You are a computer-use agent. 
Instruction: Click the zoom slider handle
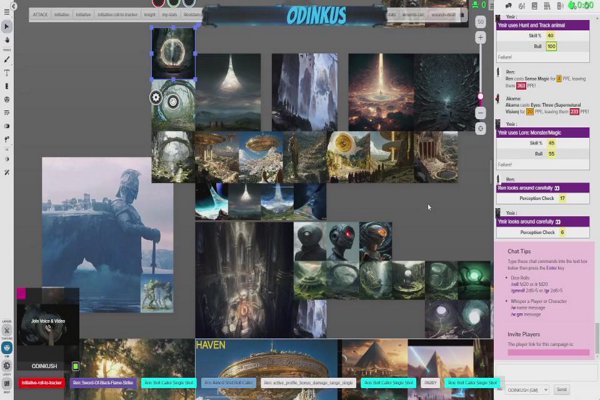click(481, 96)
